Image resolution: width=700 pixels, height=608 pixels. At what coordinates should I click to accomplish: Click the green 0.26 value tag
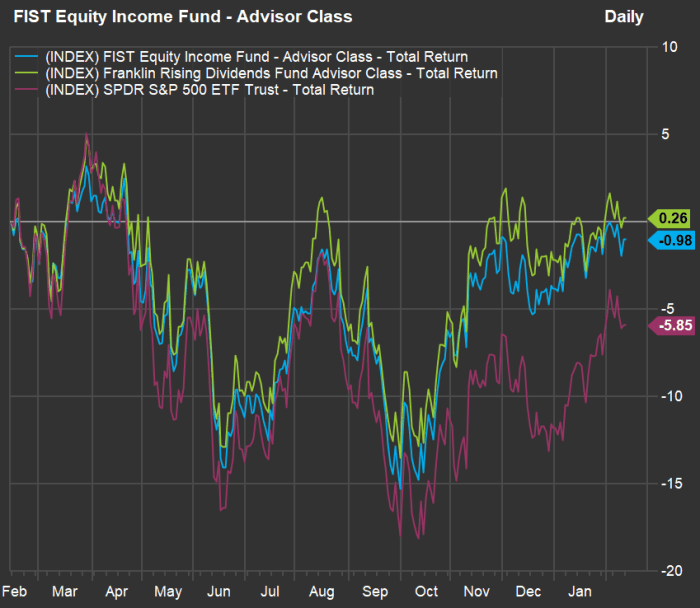[x=671, y=218]
